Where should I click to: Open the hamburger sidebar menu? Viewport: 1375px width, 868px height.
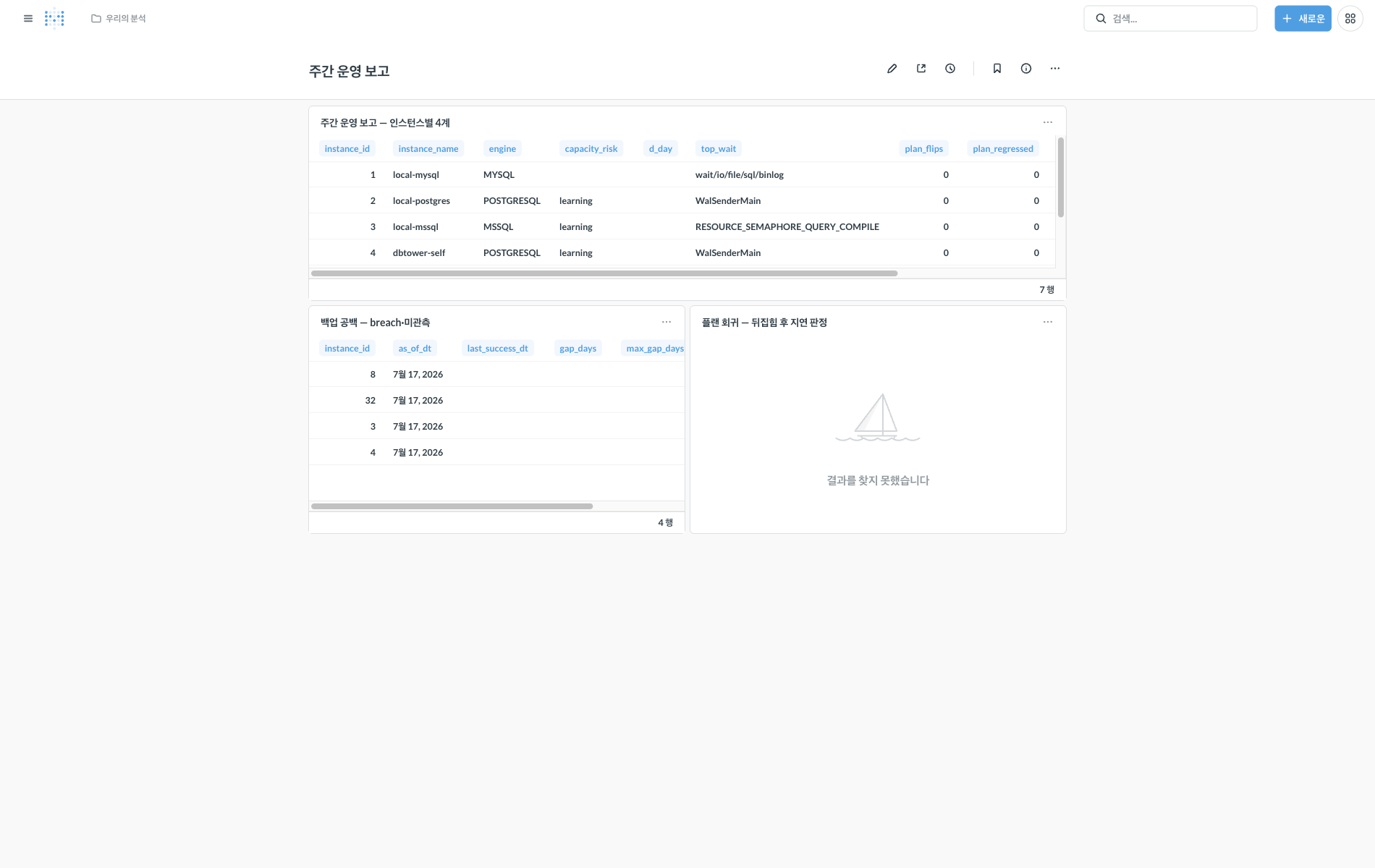(28, 19)
